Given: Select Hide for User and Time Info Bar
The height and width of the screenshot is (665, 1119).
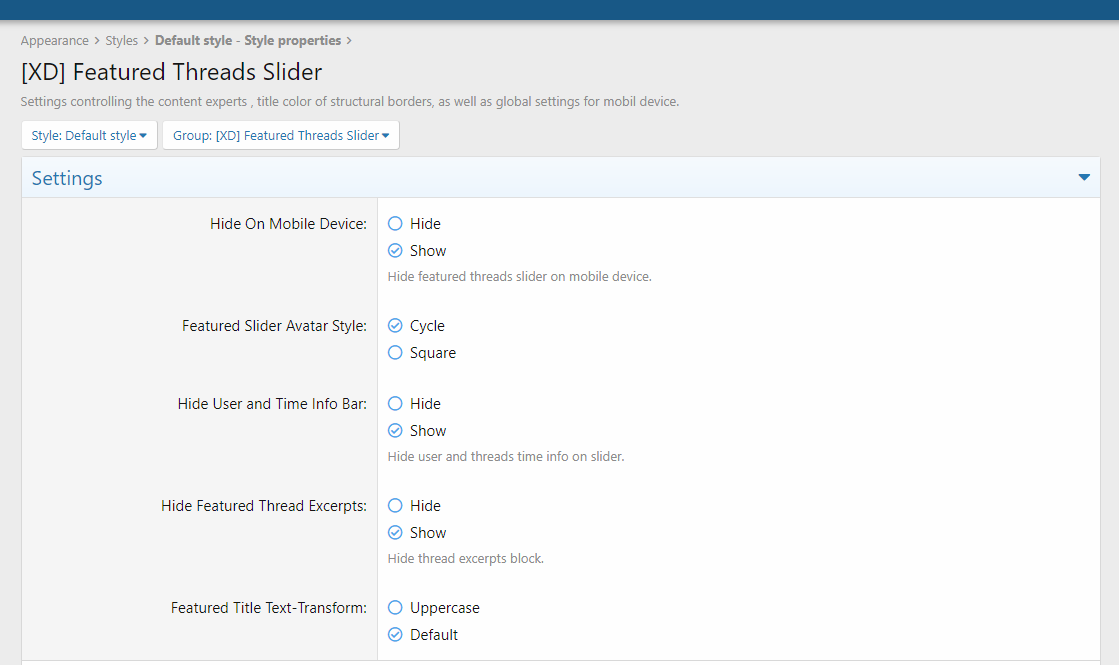Looking at the screenshot, I should point(395,404).
